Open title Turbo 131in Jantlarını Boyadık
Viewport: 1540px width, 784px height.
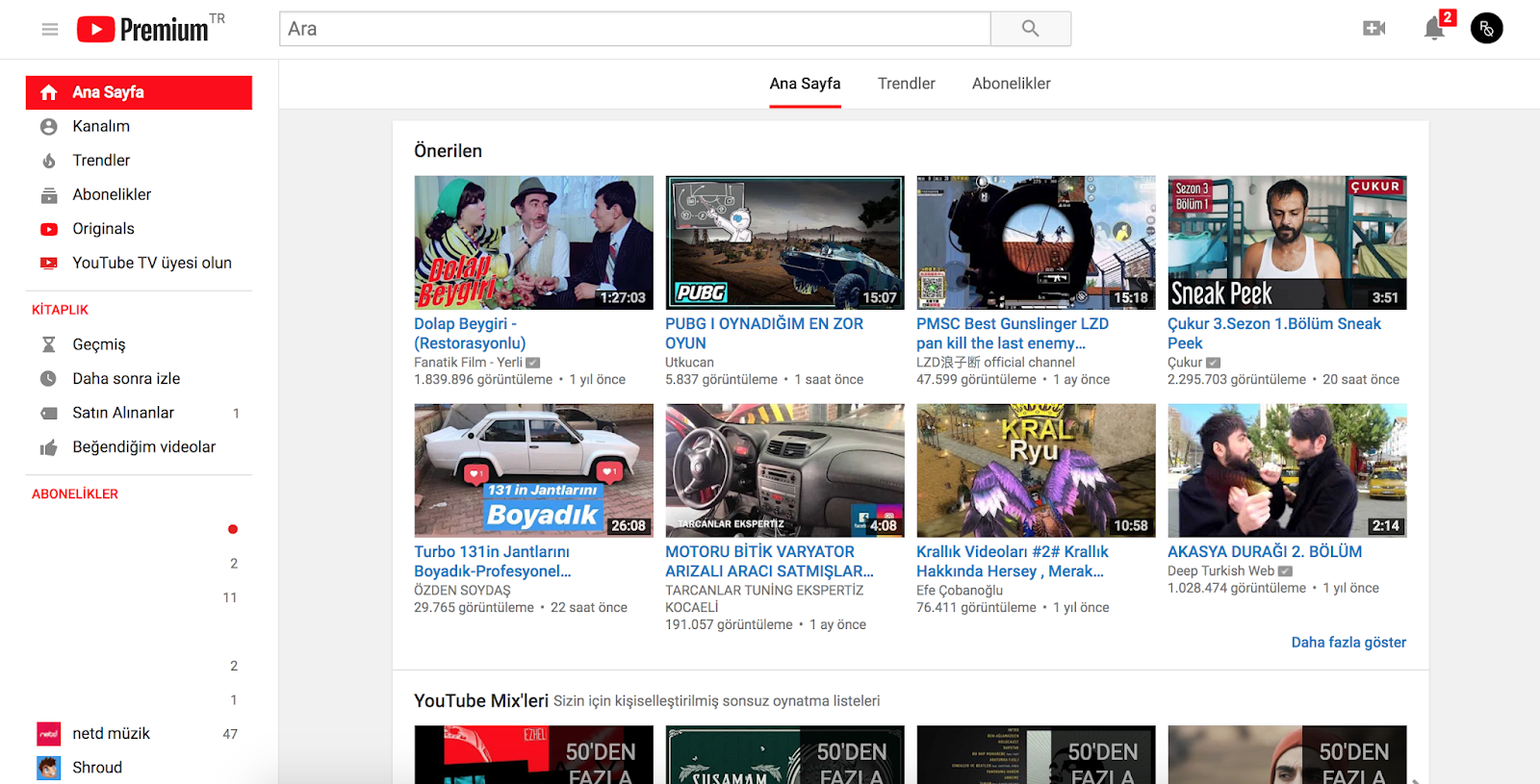click(x=493, y=562)
